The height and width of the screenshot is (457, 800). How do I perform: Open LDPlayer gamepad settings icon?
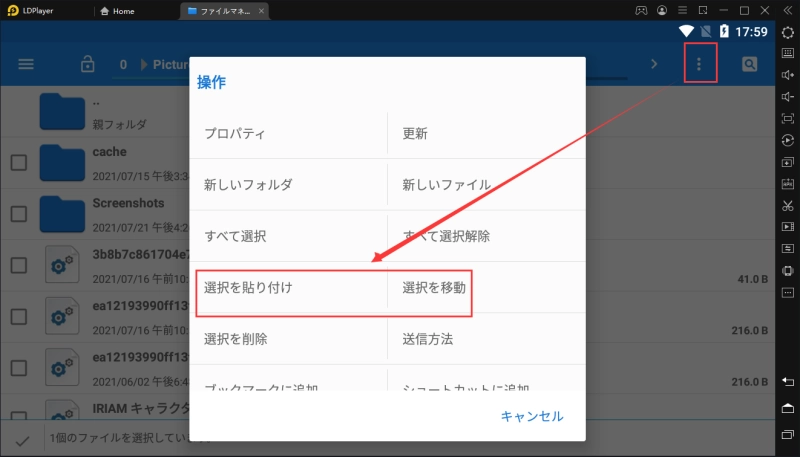coord(641,10)
